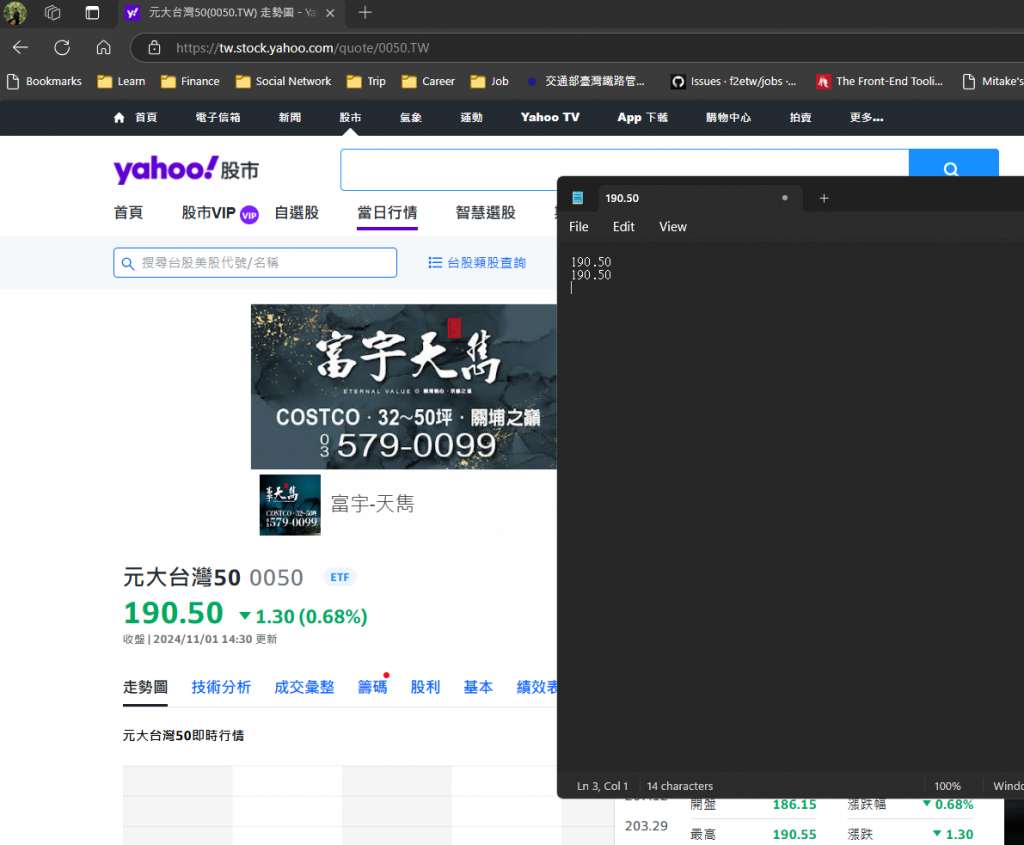Screen dimensions: 1024x845
Task: Open the Job bookmark folder
Action: [490, 81]
